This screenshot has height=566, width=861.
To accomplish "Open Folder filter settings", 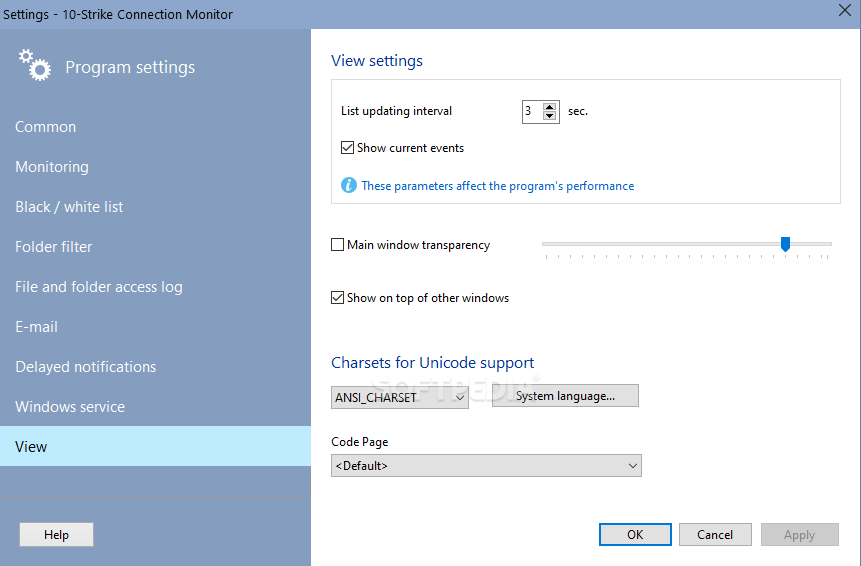I will pos(155,247).
